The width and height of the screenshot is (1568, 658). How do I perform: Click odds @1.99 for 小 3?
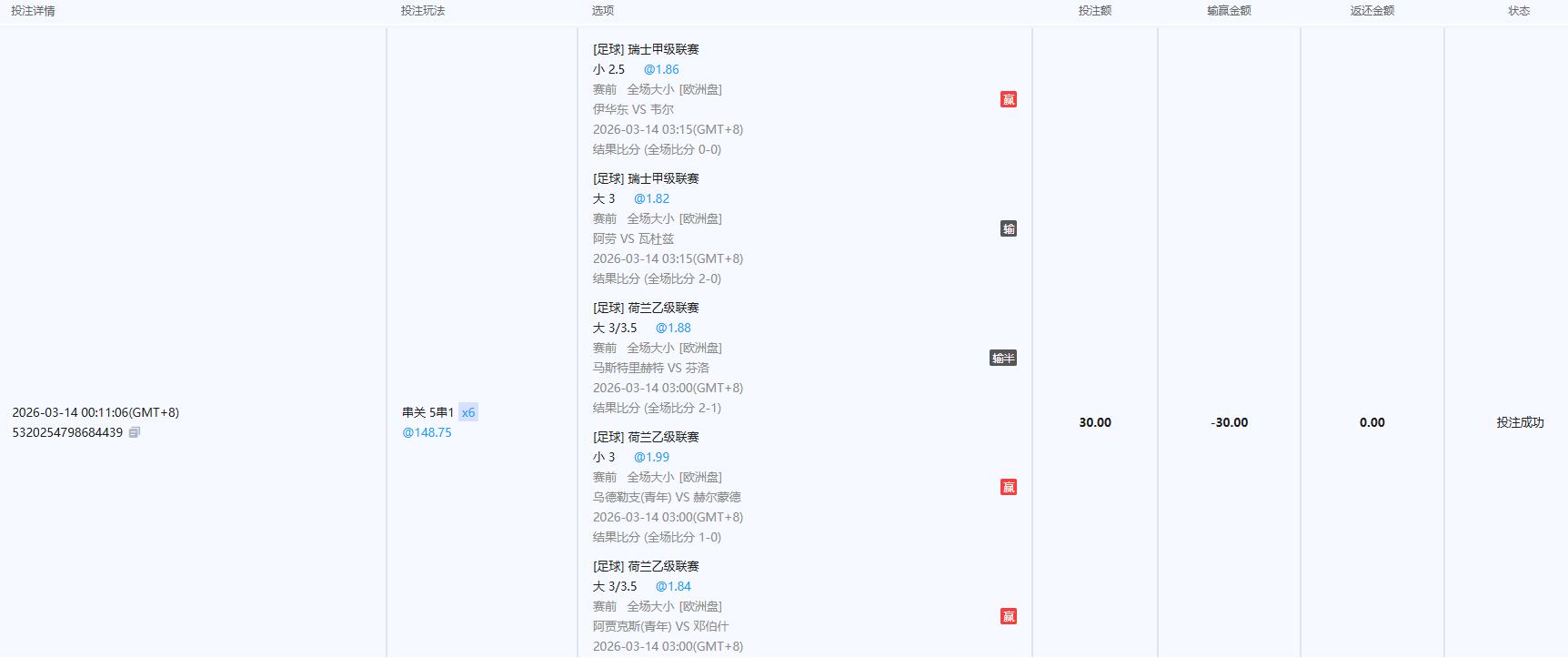coord(651,458)
